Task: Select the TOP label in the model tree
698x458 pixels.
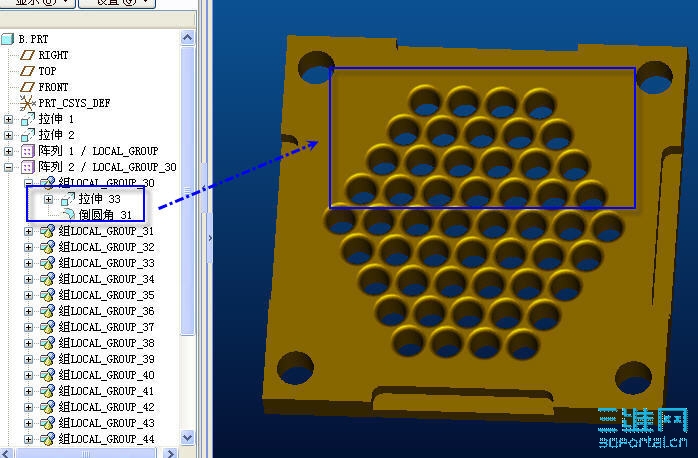Action: click(47, 71)
